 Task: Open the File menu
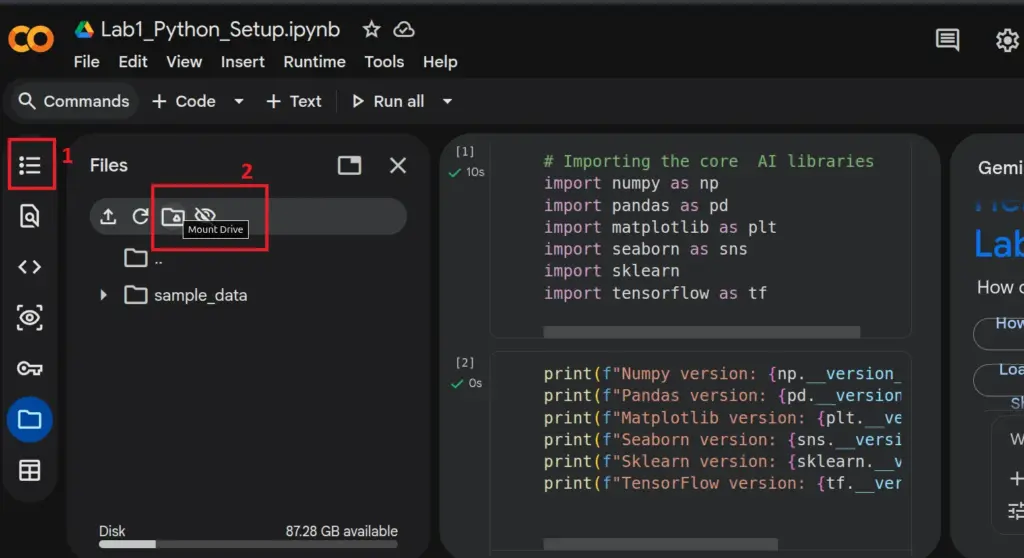[87, 62]
